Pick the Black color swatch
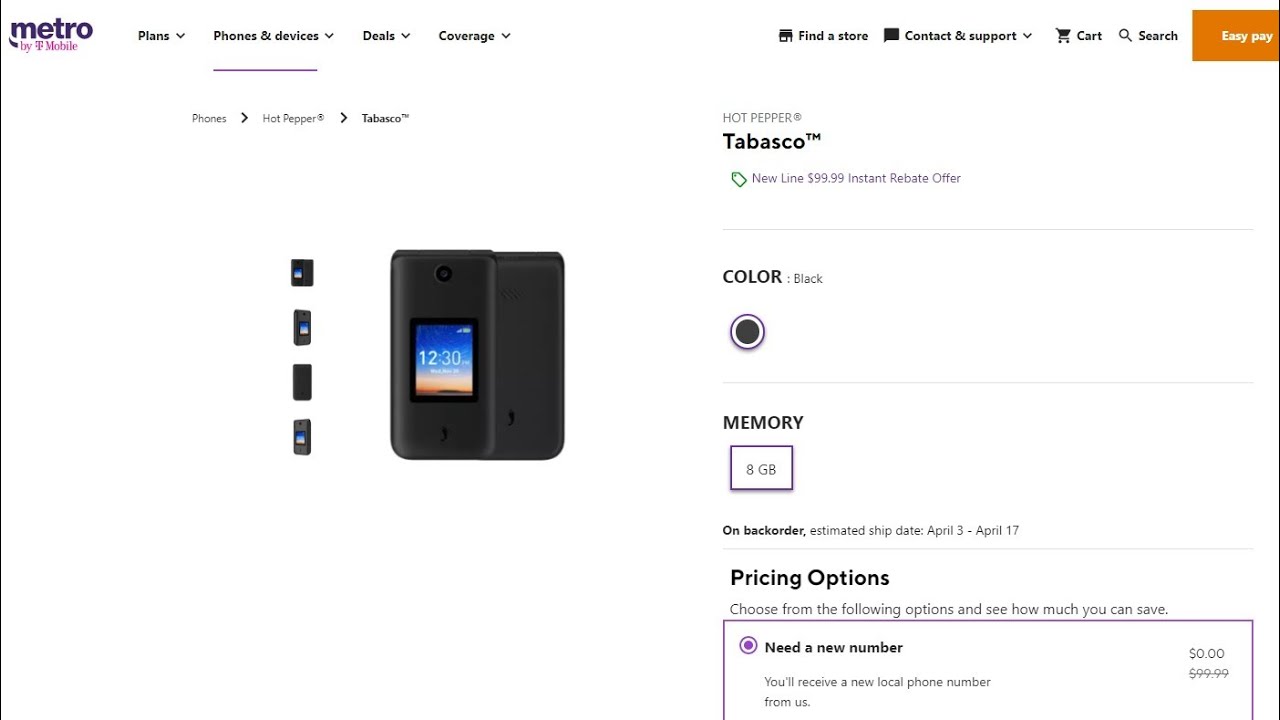The image size is (1280, 720). tap(747, 331)
